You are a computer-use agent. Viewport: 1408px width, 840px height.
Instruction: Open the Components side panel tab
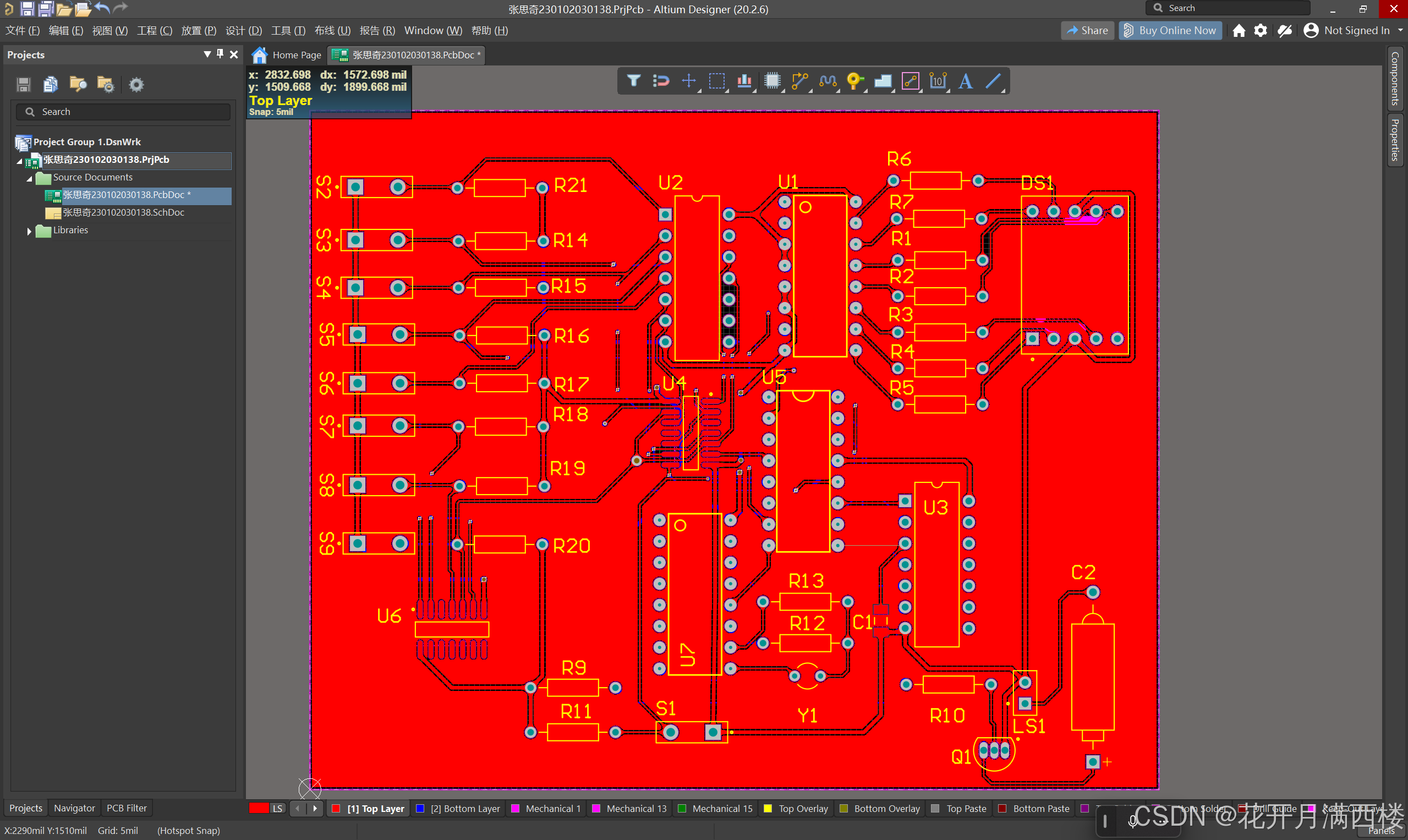tap(1395, 79)
